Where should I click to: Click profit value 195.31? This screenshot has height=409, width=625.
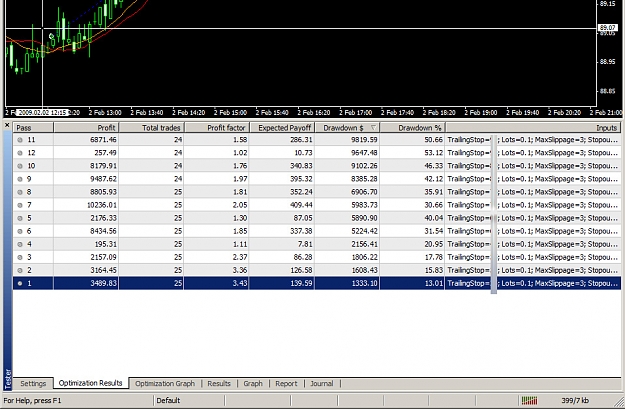105,244
